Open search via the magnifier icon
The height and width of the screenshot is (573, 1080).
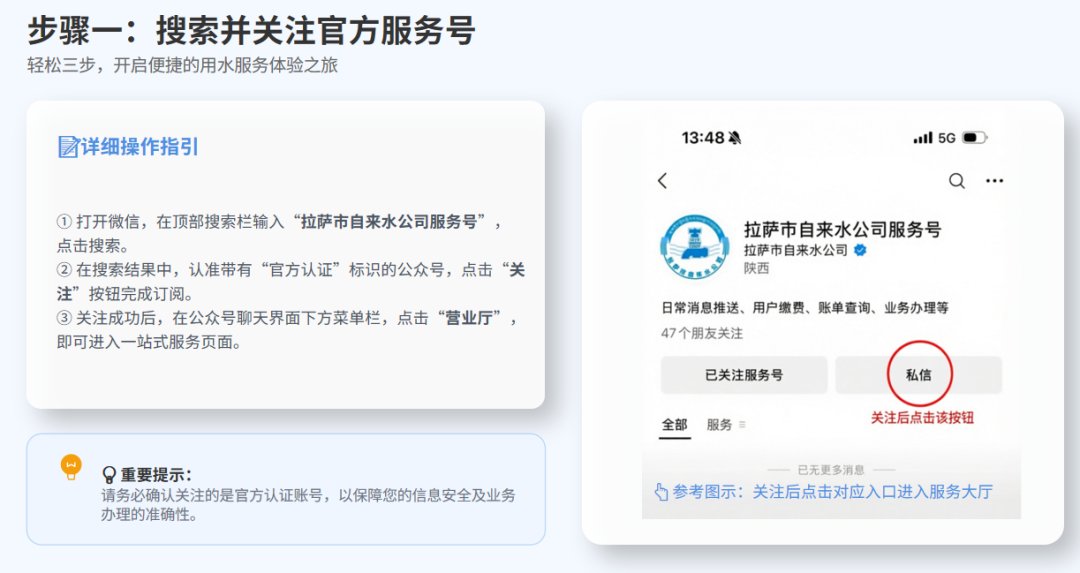tap(957, 181)
